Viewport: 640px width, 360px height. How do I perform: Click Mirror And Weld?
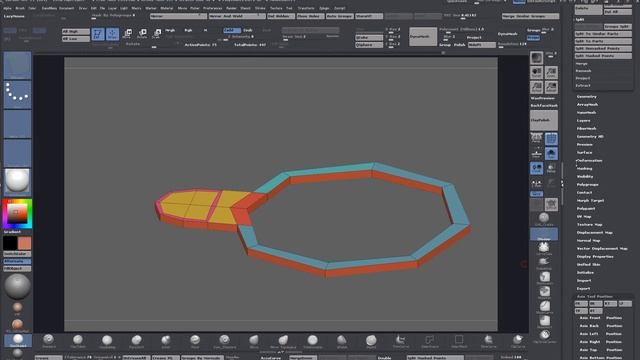point(237,16)
